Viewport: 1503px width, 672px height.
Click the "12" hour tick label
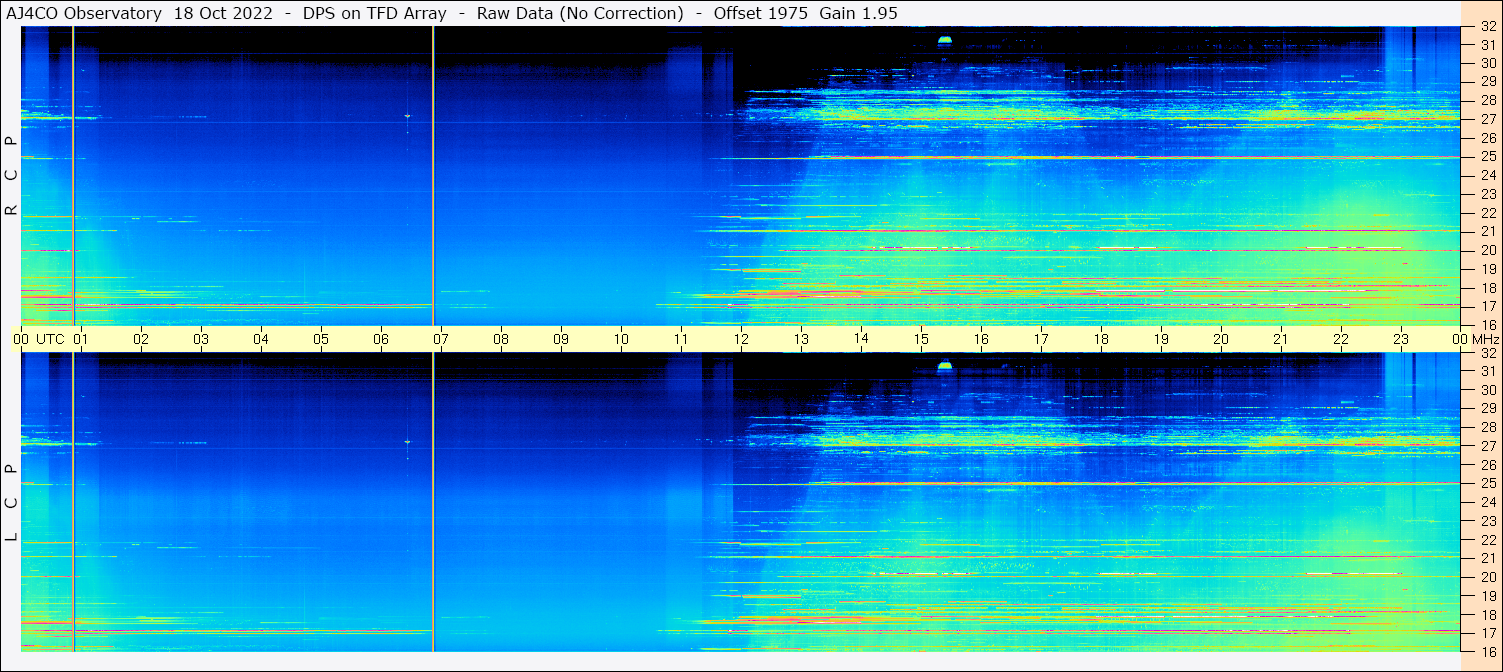[x=741, y=339]
